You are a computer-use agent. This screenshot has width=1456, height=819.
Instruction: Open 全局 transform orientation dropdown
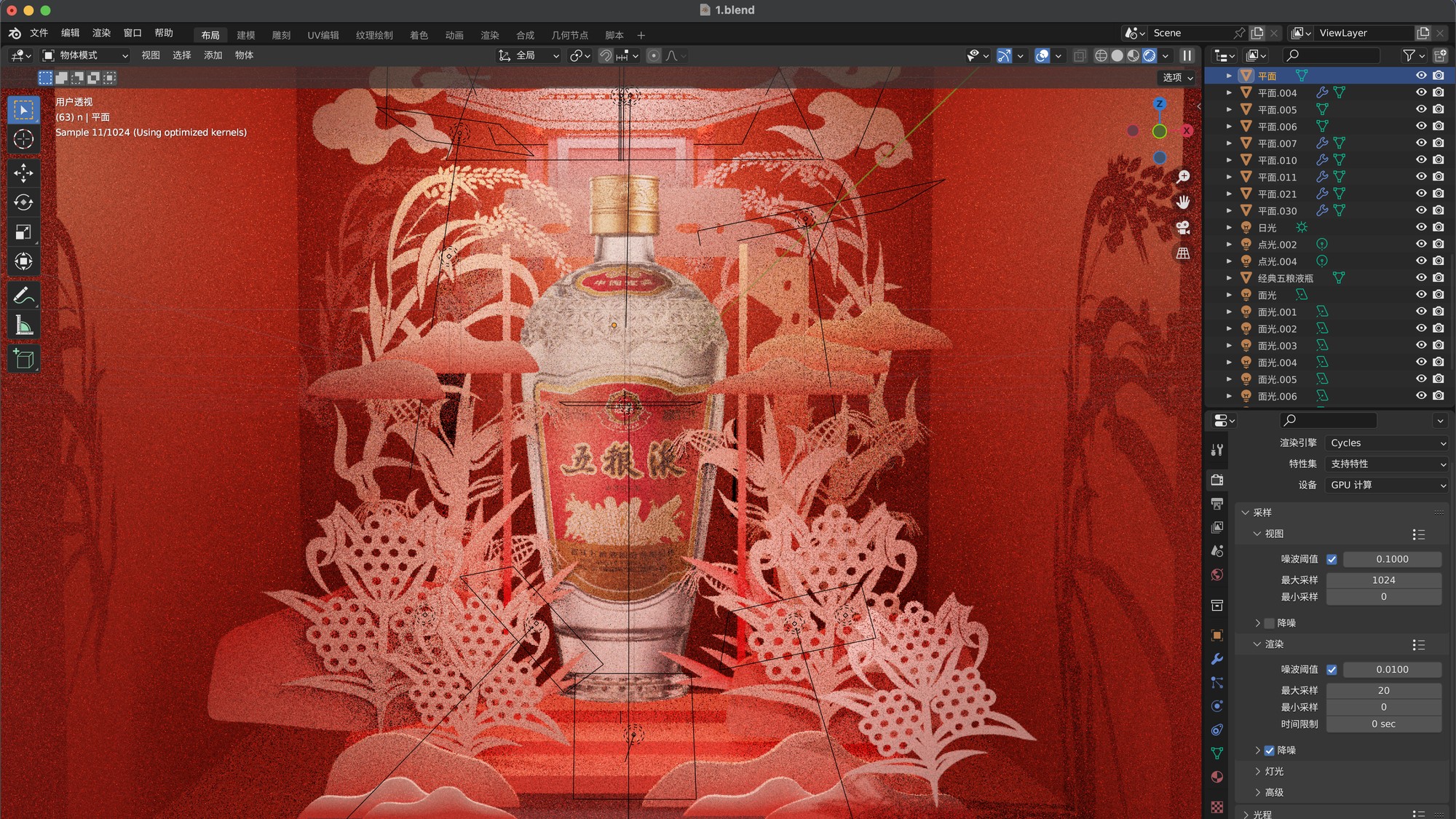[x=529, y=55]
